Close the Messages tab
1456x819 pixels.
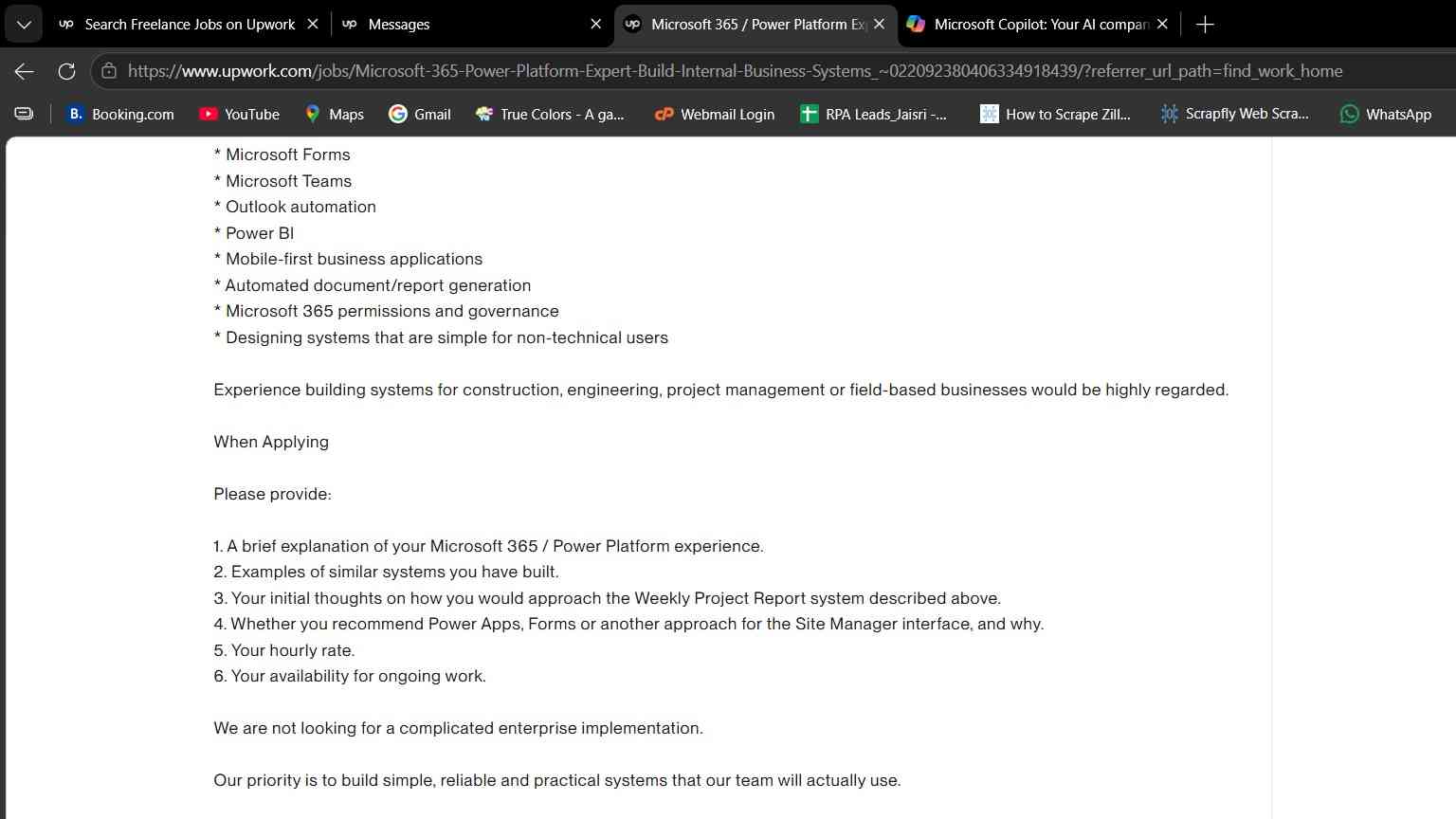pyautogui.click(x=595, y=25)
